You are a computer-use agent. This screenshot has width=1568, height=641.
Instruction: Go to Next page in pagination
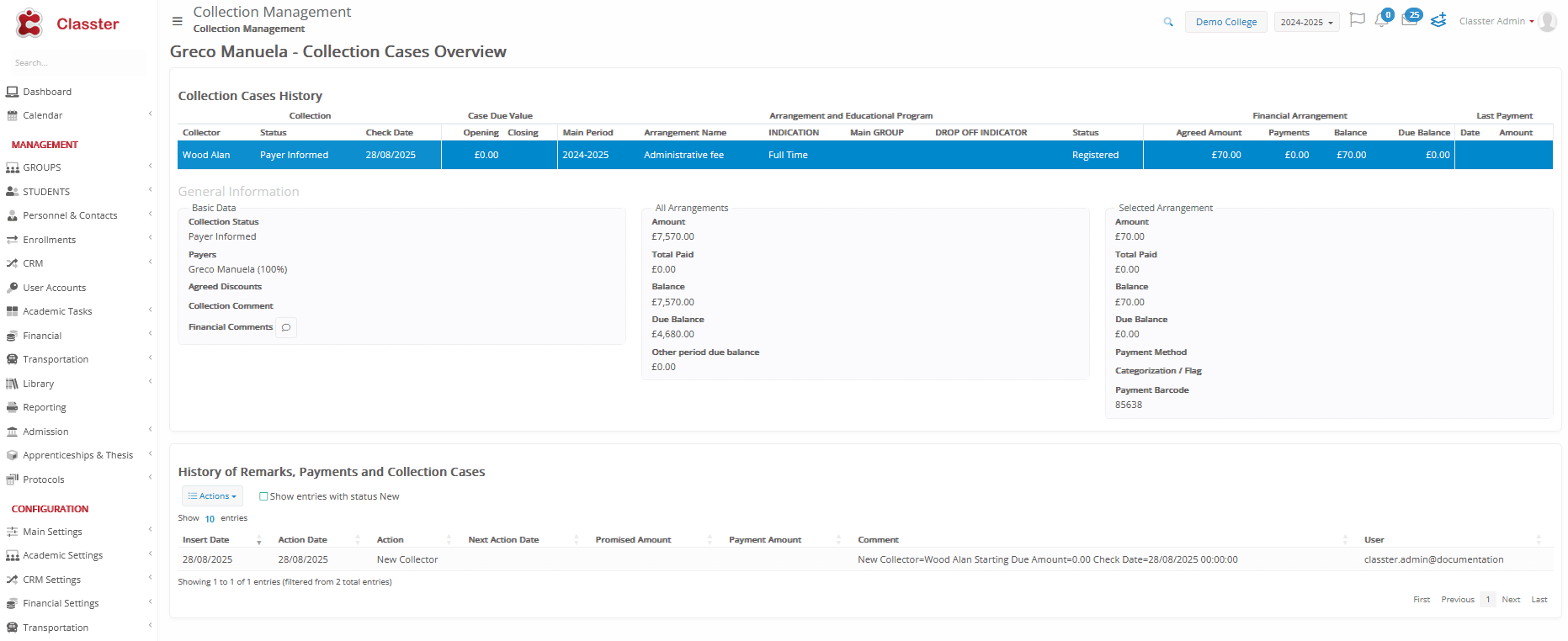pyautogui.click(x=1510, y=600)
